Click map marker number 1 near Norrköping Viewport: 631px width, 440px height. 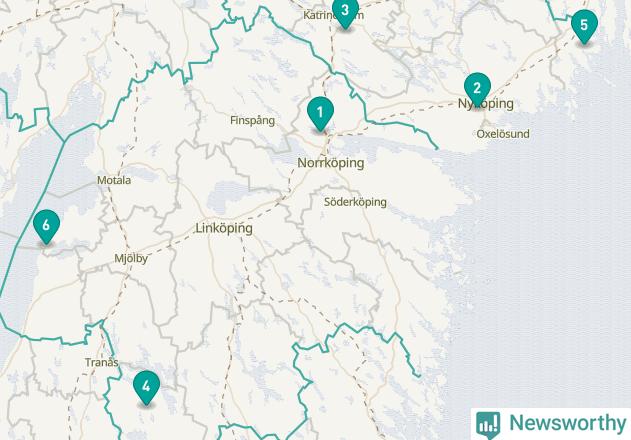point(320,114)
